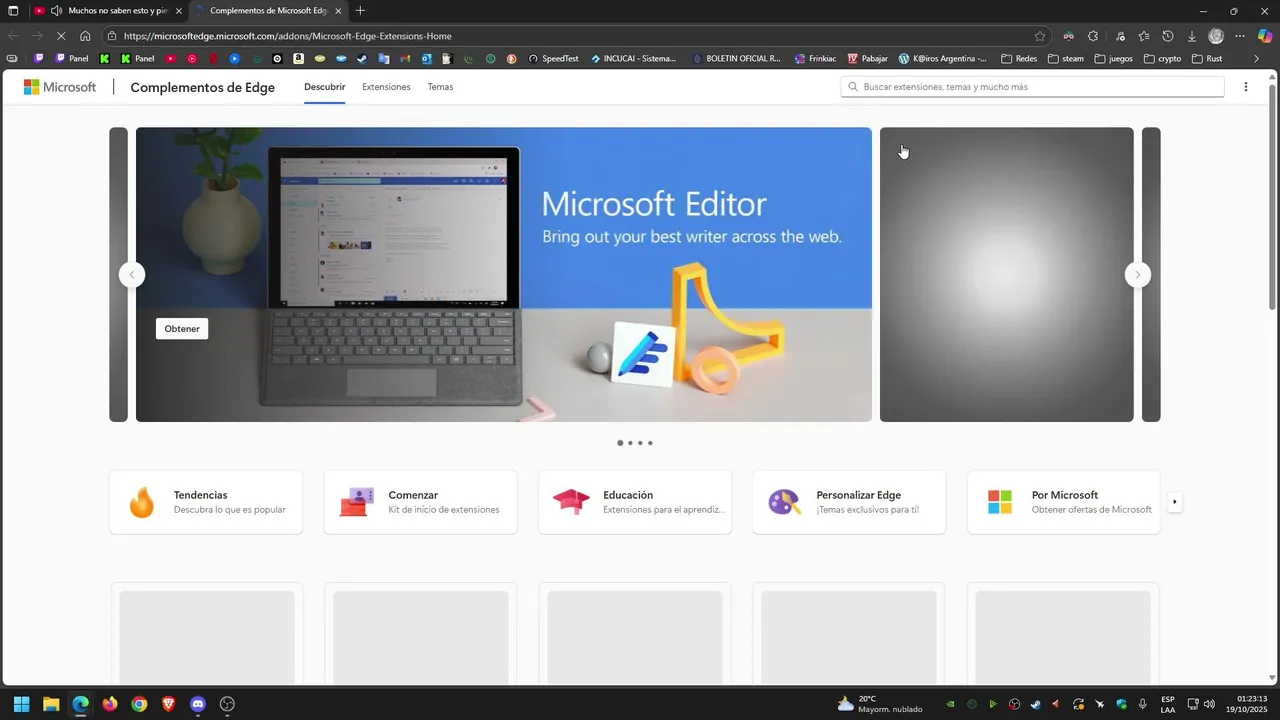Select the first carousel pagination dot
Viewport: 1280px width, 720px height.
point(620,443)
